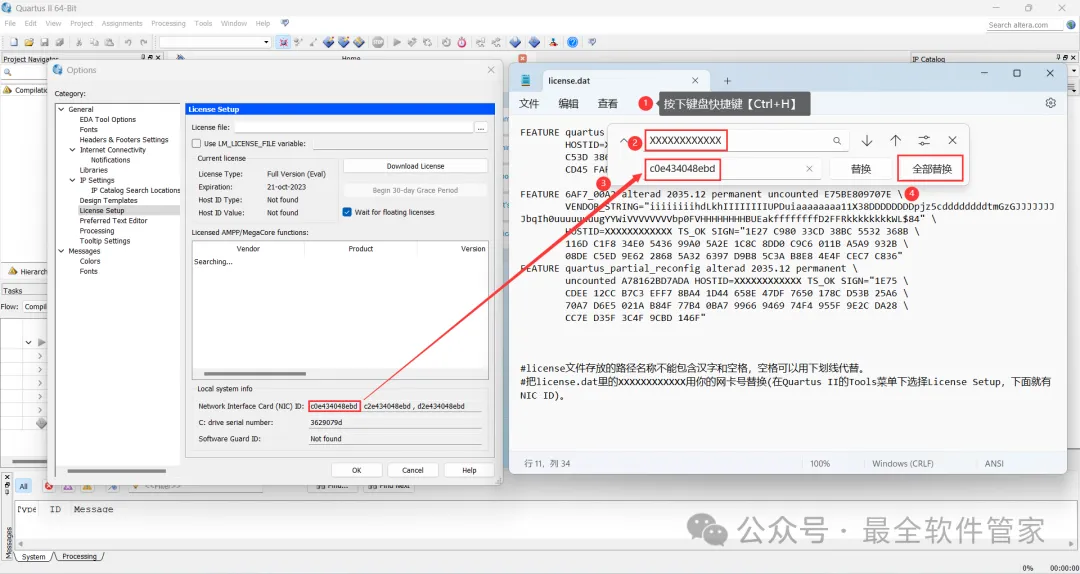Viewport: 1080px width, 574px height.
Task: Close the license.dat tab
Action: 695,81
